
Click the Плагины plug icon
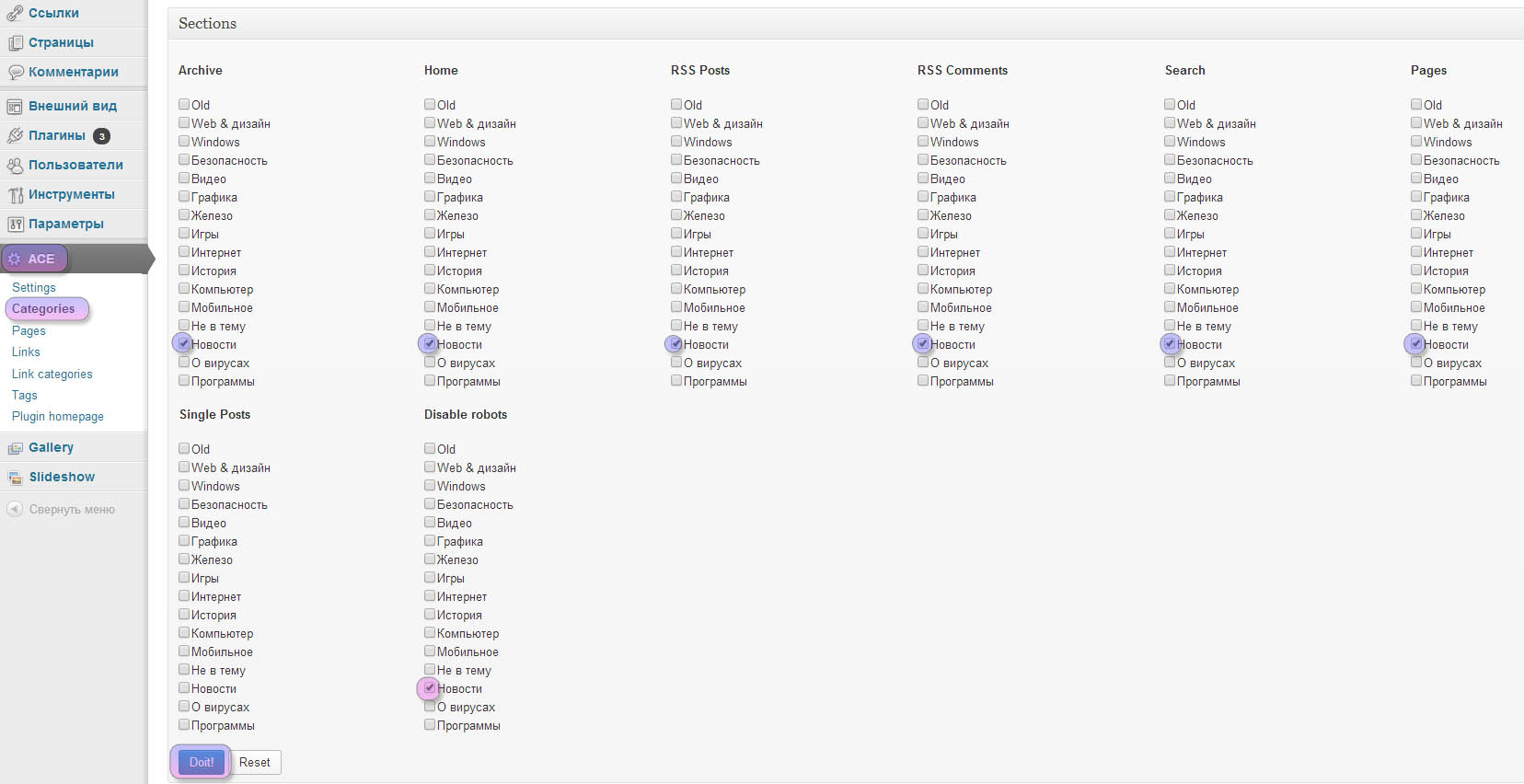pos(15,136)
